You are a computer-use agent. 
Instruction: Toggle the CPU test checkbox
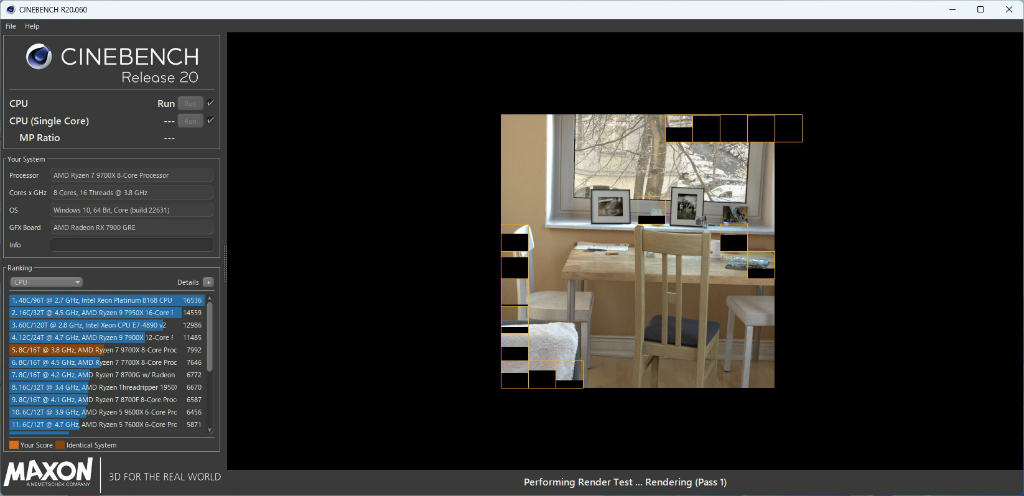pos(210,103)
